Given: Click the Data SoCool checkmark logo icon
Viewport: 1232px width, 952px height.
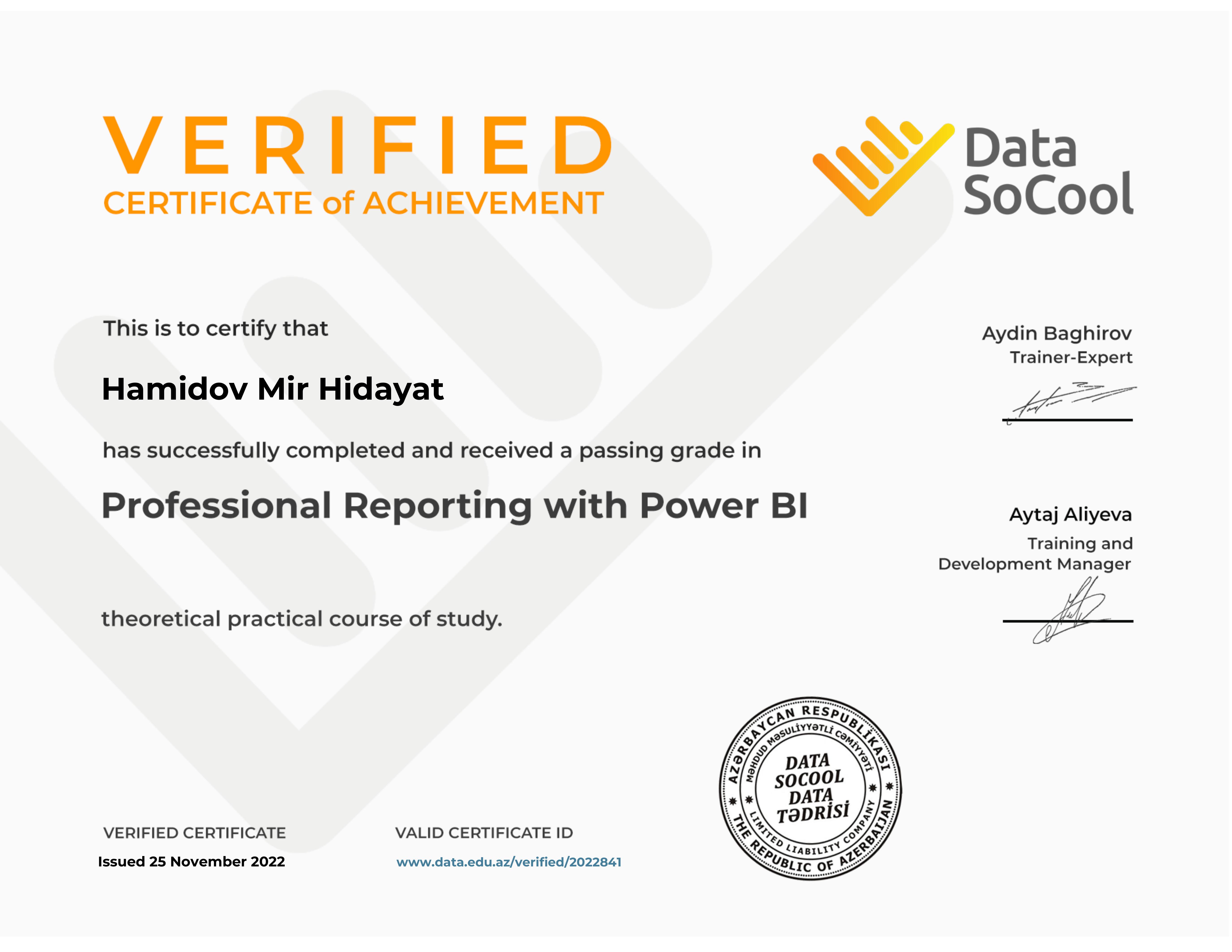Looking at the screenshot, I should point(883,166).
